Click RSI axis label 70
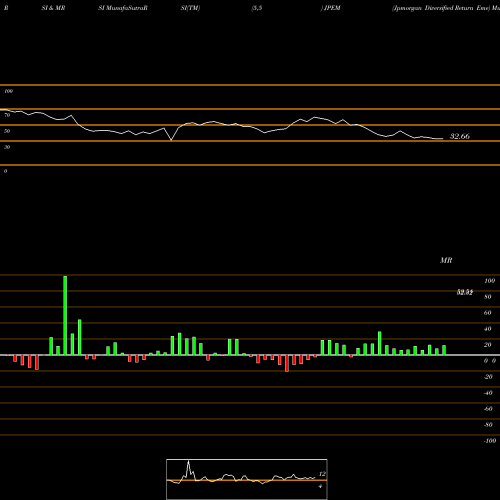Viewport: 500px width, 500px height. click(x=7, y=115)
